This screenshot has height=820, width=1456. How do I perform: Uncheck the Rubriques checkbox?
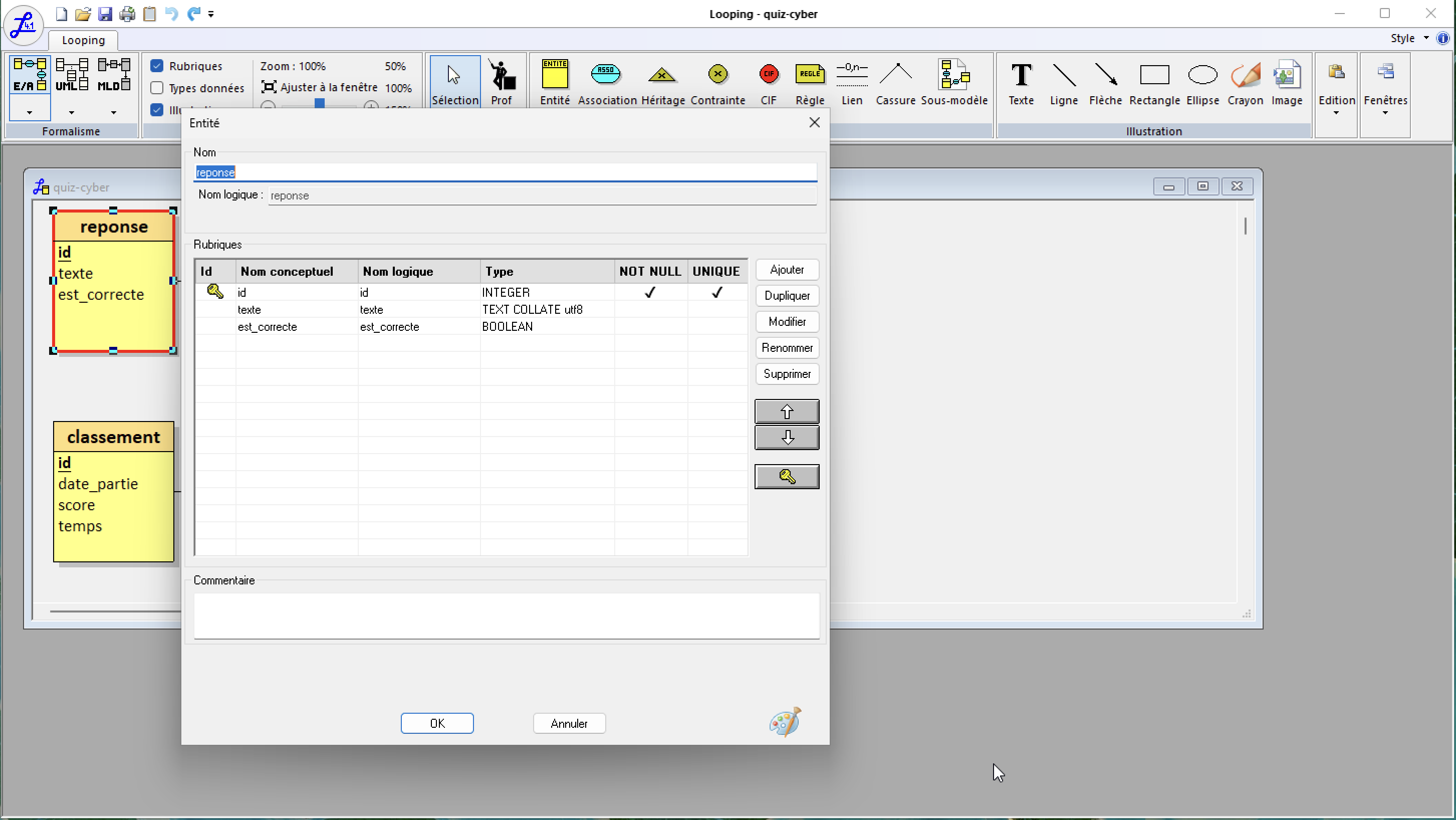point(157,66)
